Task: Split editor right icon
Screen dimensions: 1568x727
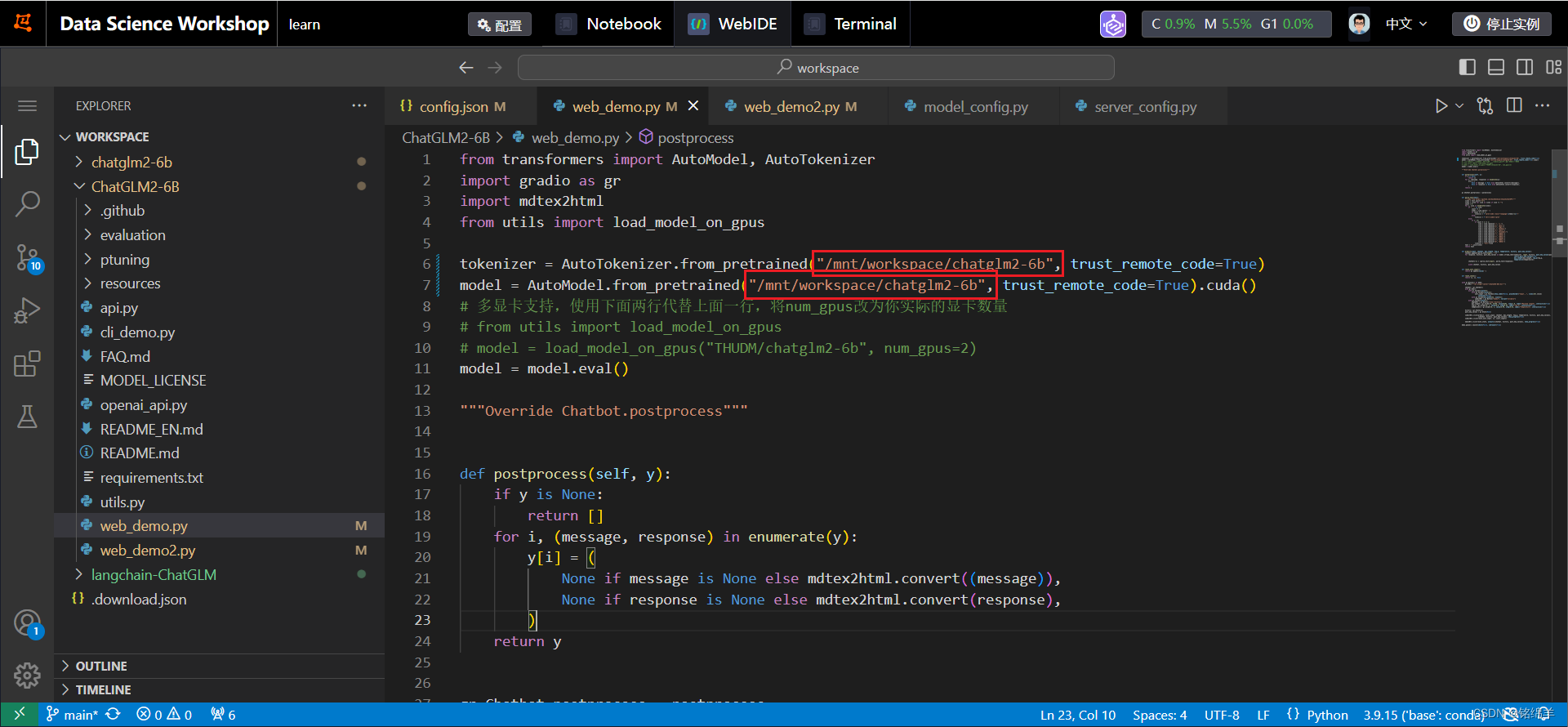Action: tap(1514, 105)
